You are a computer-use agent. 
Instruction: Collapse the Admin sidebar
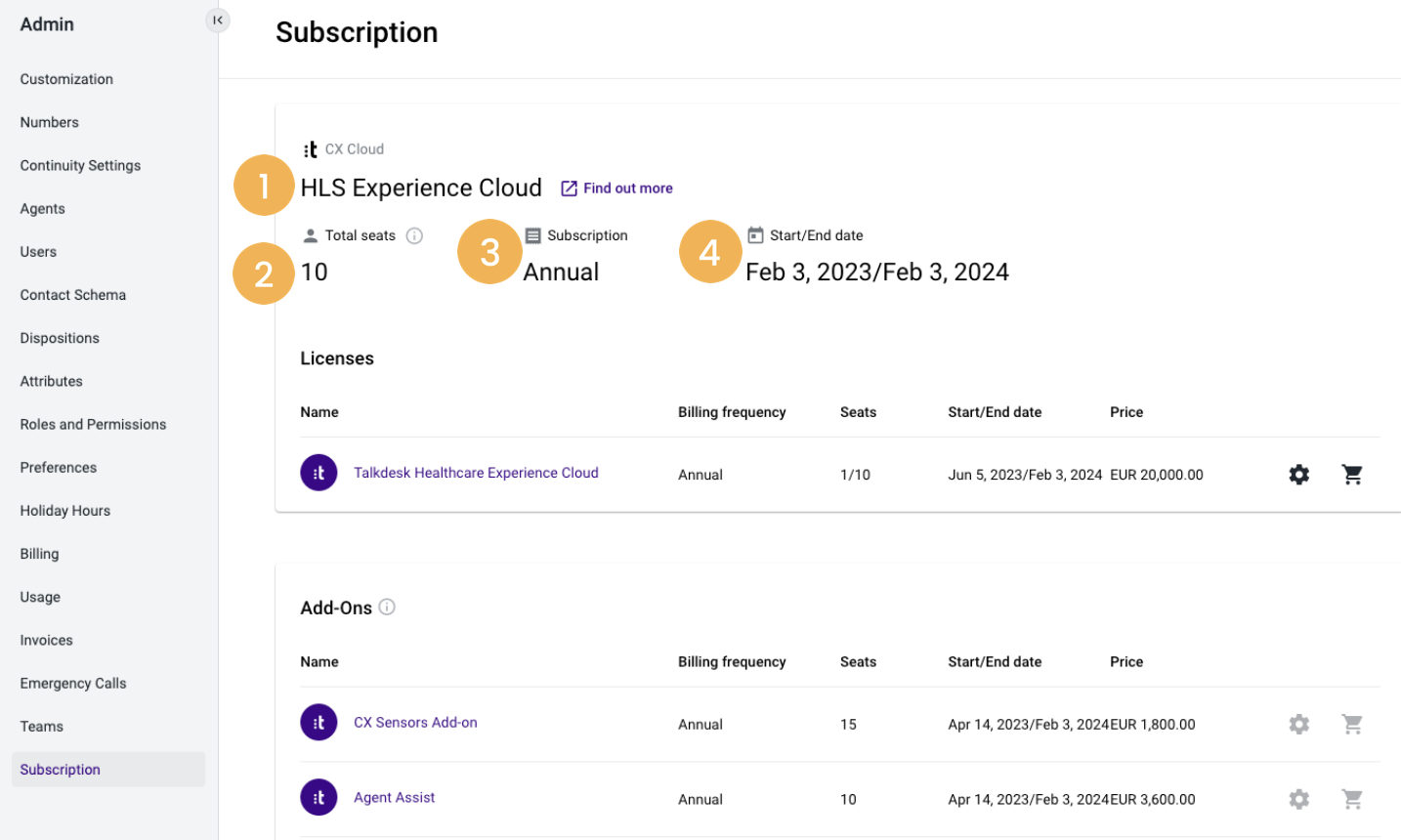[x=217, y=20]
